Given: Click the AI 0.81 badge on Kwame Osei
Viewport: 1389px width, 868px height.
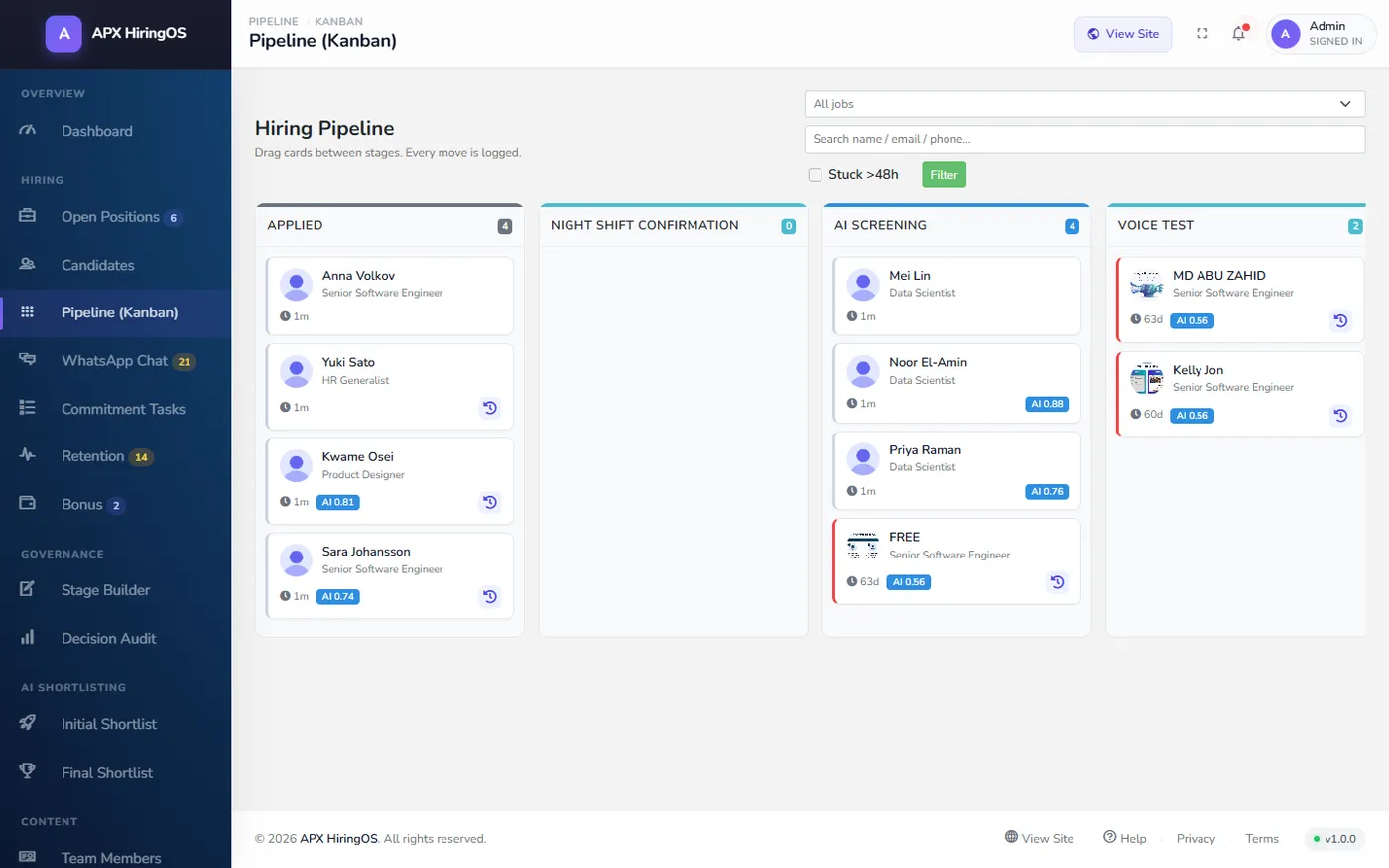Looking at the screenshot, I should click(x=338, y=502).
